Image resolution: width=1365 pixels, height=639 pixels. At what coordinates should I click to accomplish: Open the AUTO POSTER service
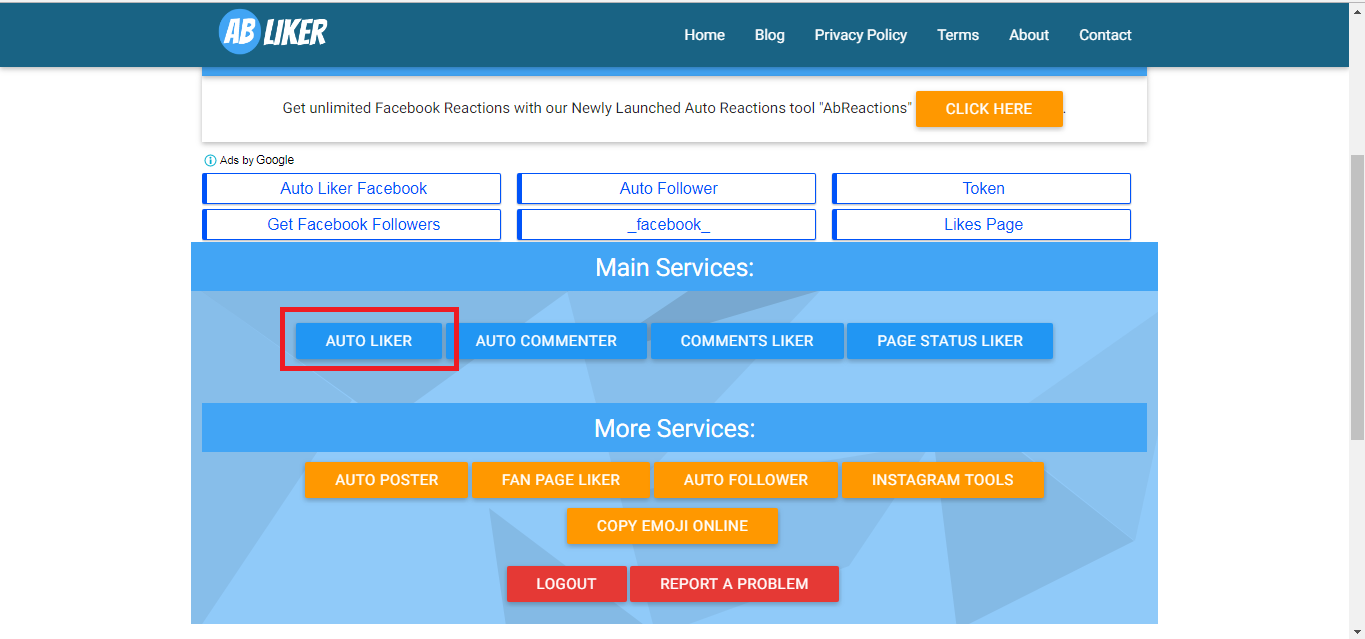click(386, 480)
